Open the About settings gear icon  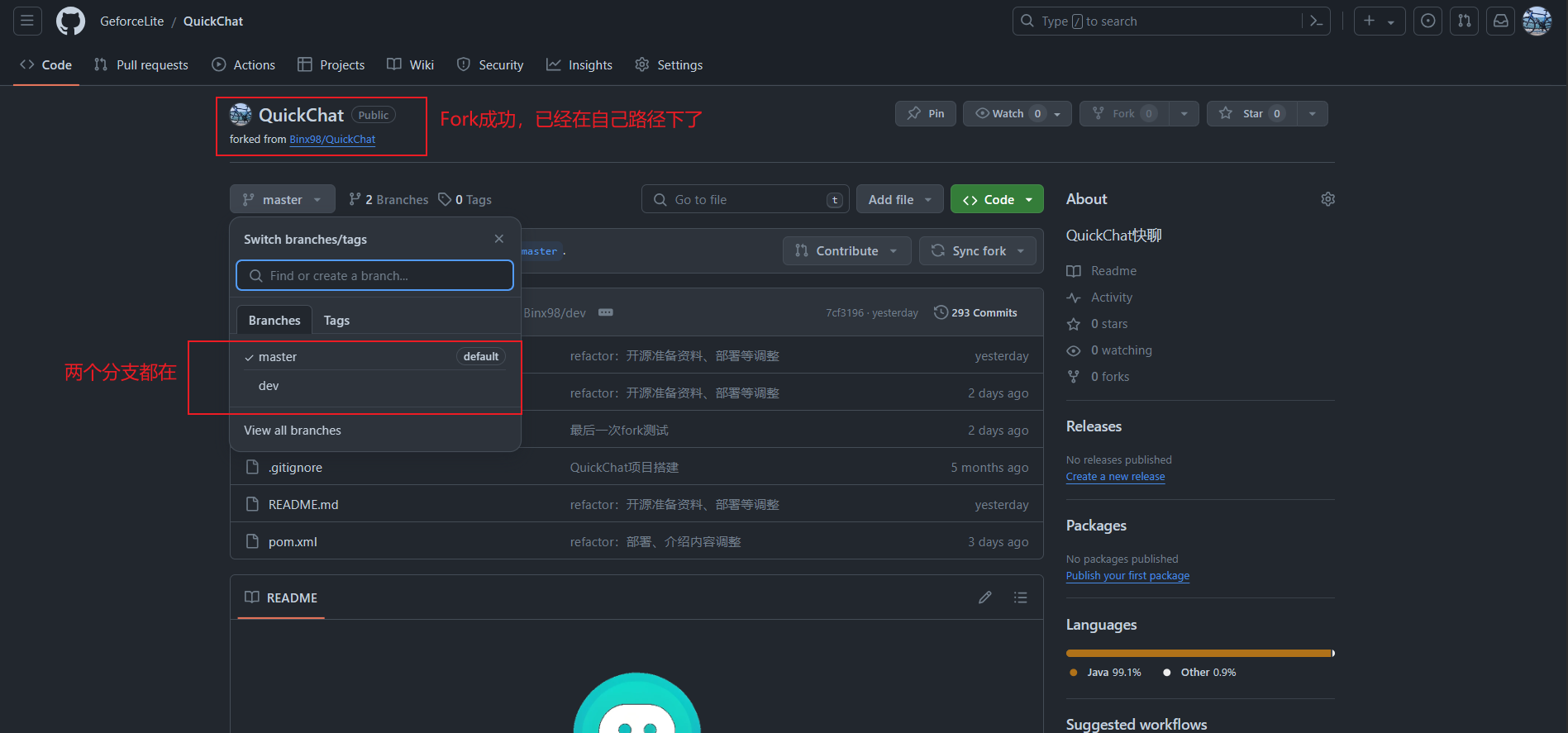click(x=1327, y=199)
